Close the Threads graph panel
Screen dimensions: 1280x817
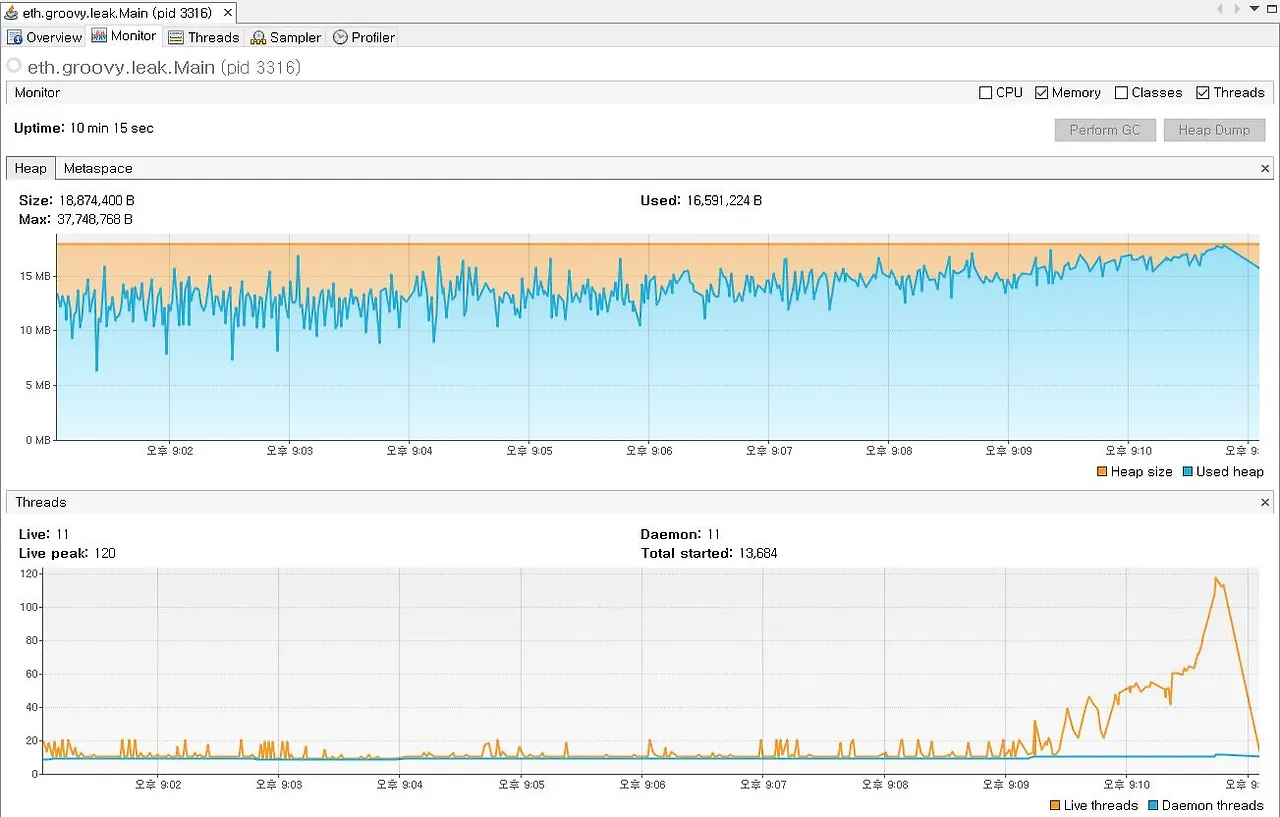(1265, 502)
